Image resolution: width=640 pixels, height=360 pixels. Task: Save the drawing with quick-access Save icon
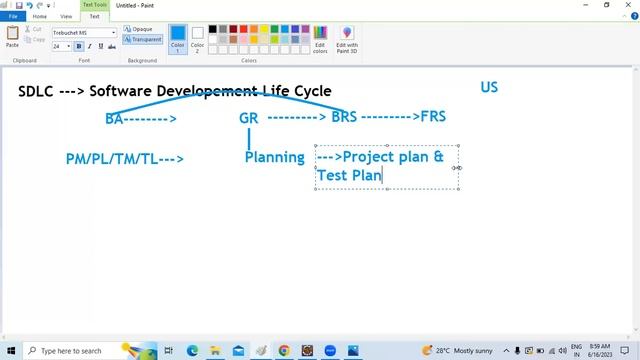[19, 5]
